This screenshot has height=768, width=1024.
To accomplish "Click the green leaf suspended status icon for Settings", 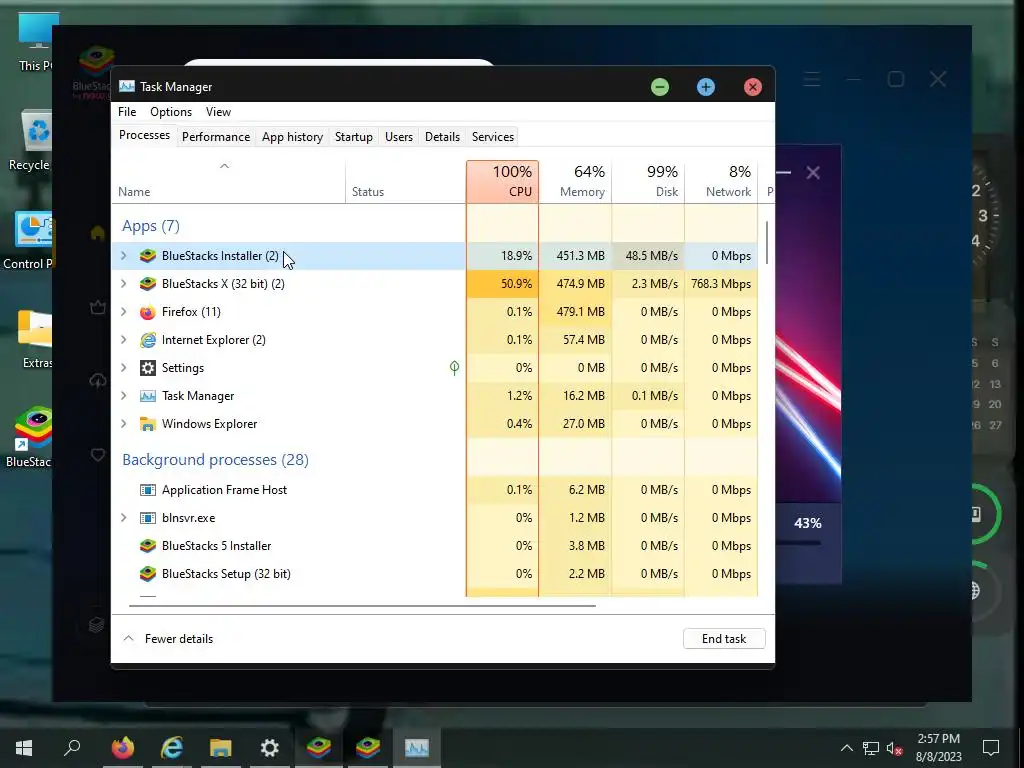I will tap(455, 368).
